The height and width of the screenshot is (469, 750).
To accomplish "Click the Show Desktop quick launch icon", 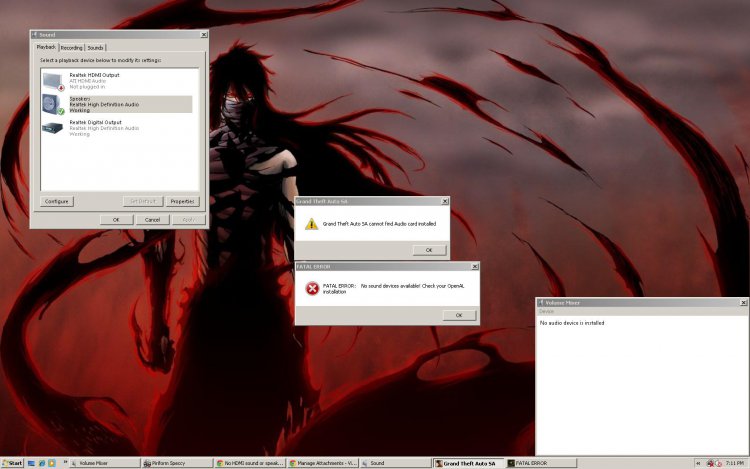I will click(32, 463).
